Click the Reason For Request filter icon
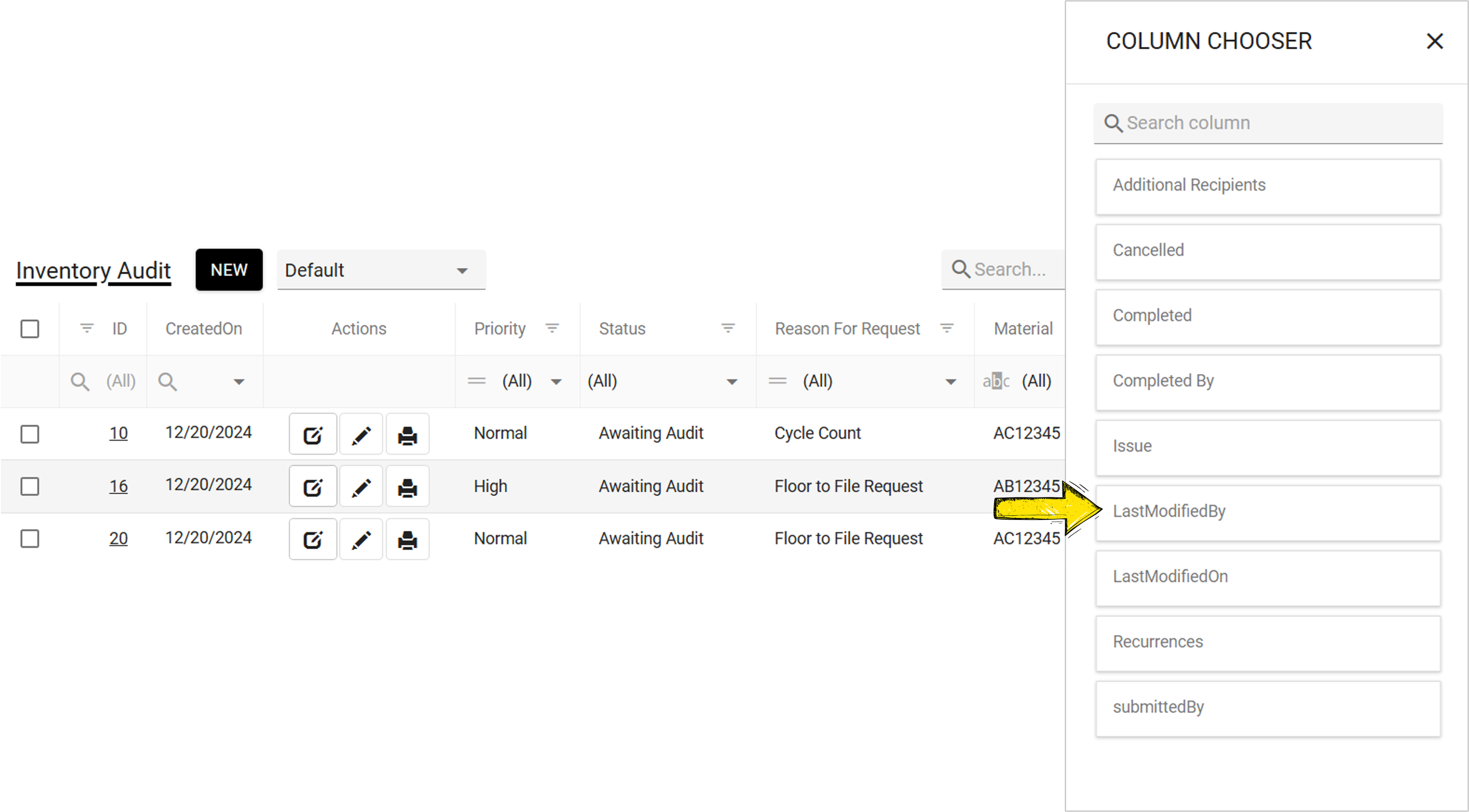 click(947, 328)
